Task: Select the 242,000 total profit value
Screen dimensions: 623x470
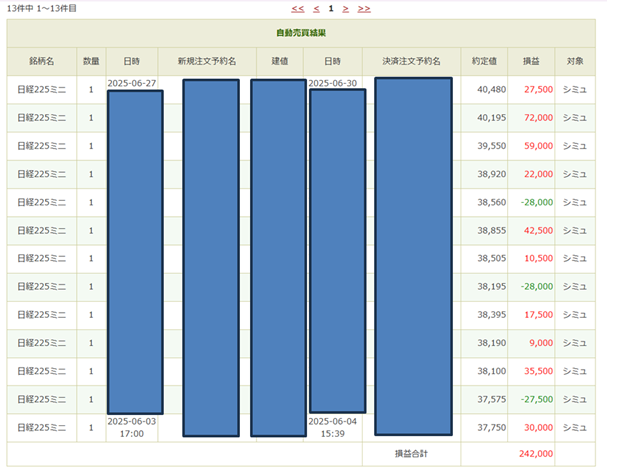Action: 536,454
